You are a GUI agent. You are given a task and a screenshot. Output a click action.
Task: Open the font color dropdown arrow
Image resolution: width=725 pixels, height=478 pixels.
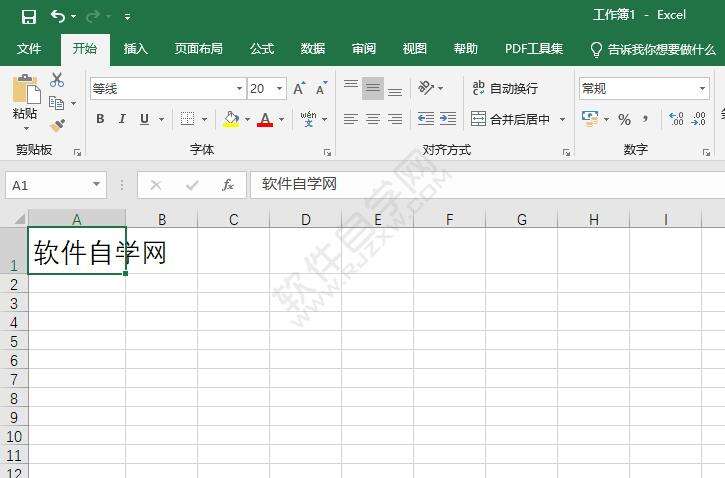pos(281,120)
